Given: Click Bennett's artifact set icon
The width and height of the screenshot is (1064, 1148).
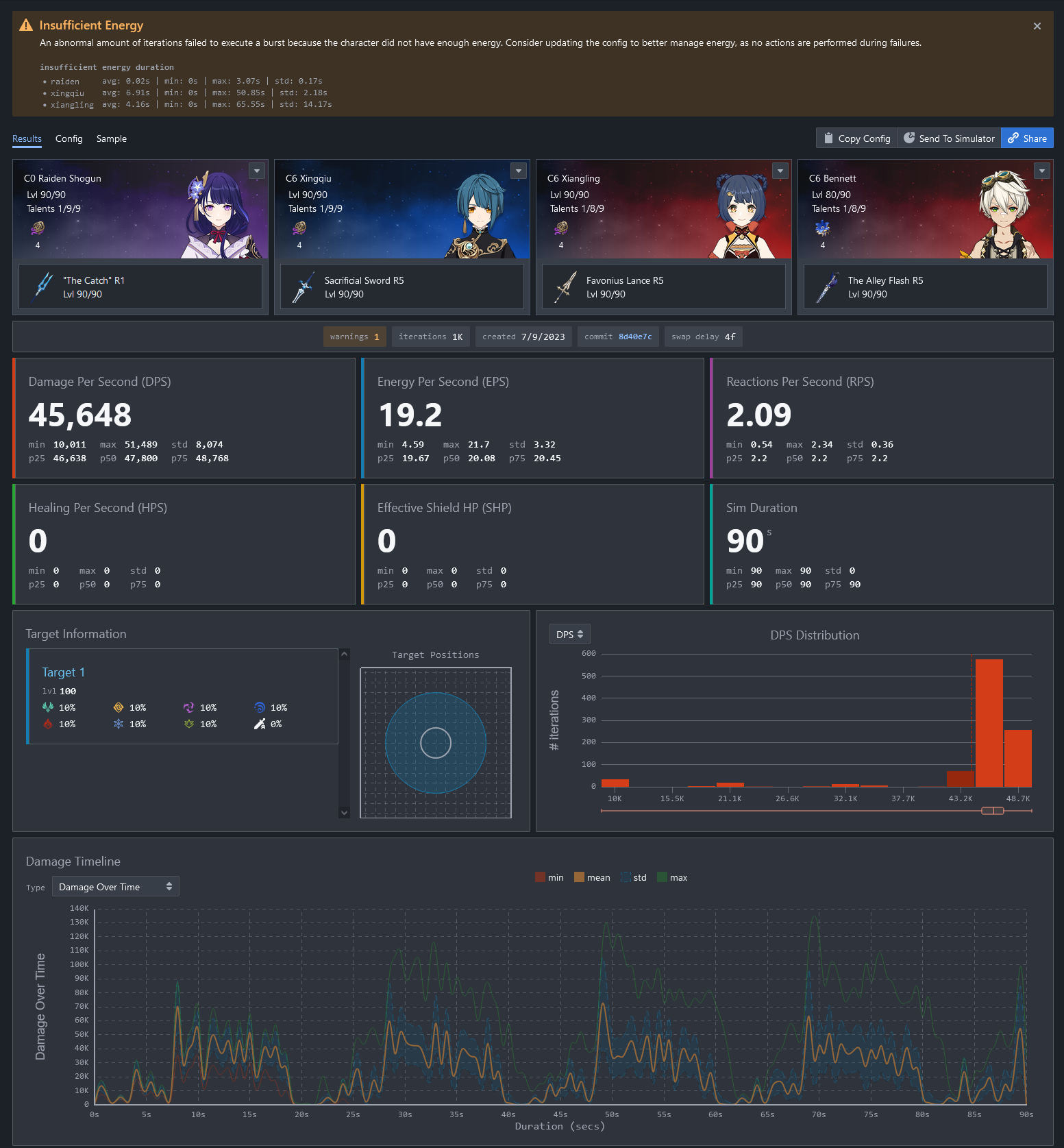Looking at the screenshot, I should (x=822, y=228).
